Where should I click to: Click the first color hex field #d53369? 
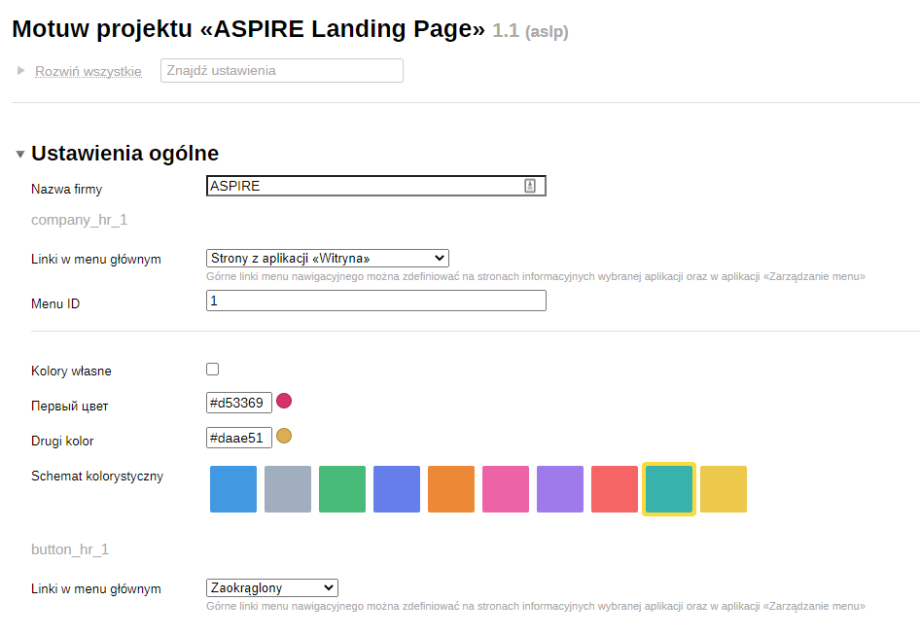[238, 403]
